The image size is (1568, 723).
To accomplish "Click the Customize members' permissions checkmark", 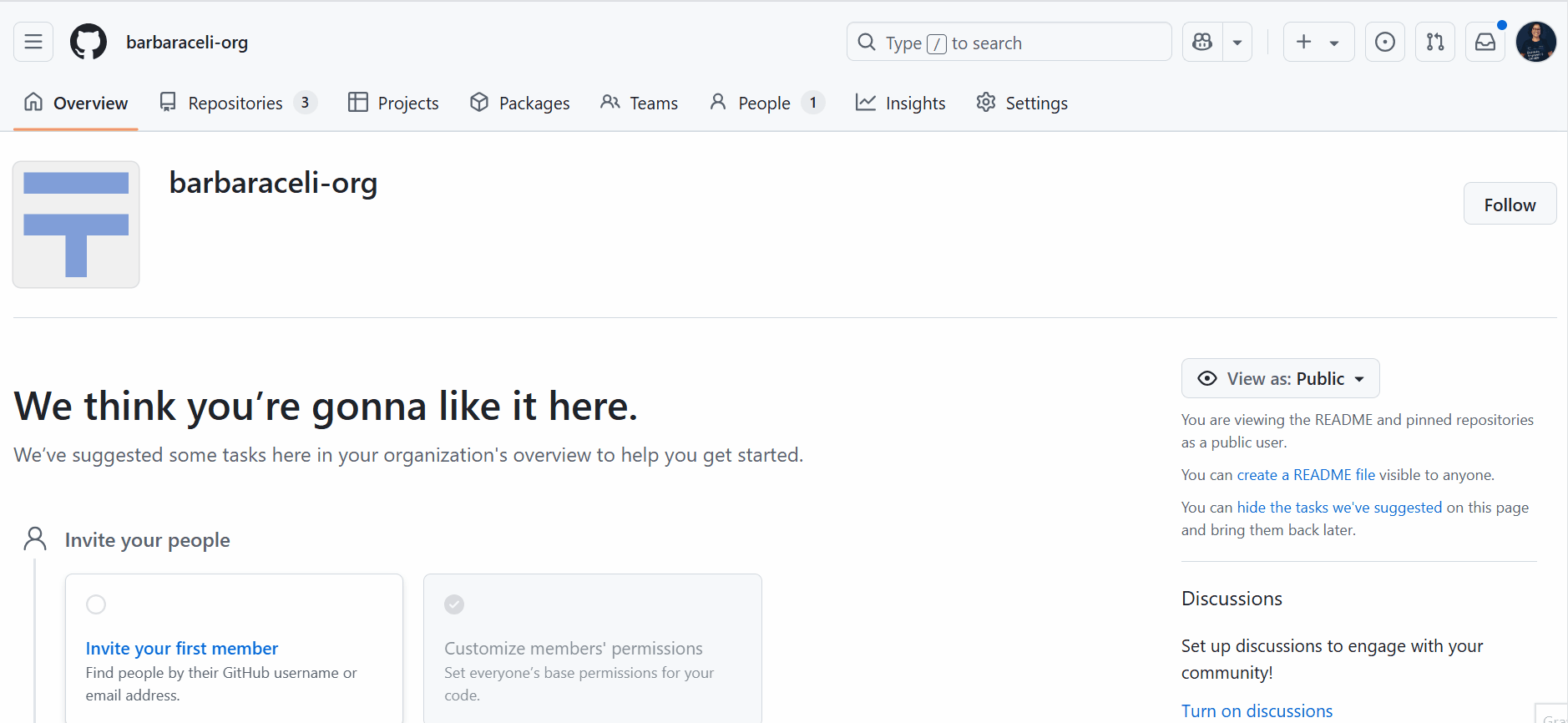I will 454,604.
